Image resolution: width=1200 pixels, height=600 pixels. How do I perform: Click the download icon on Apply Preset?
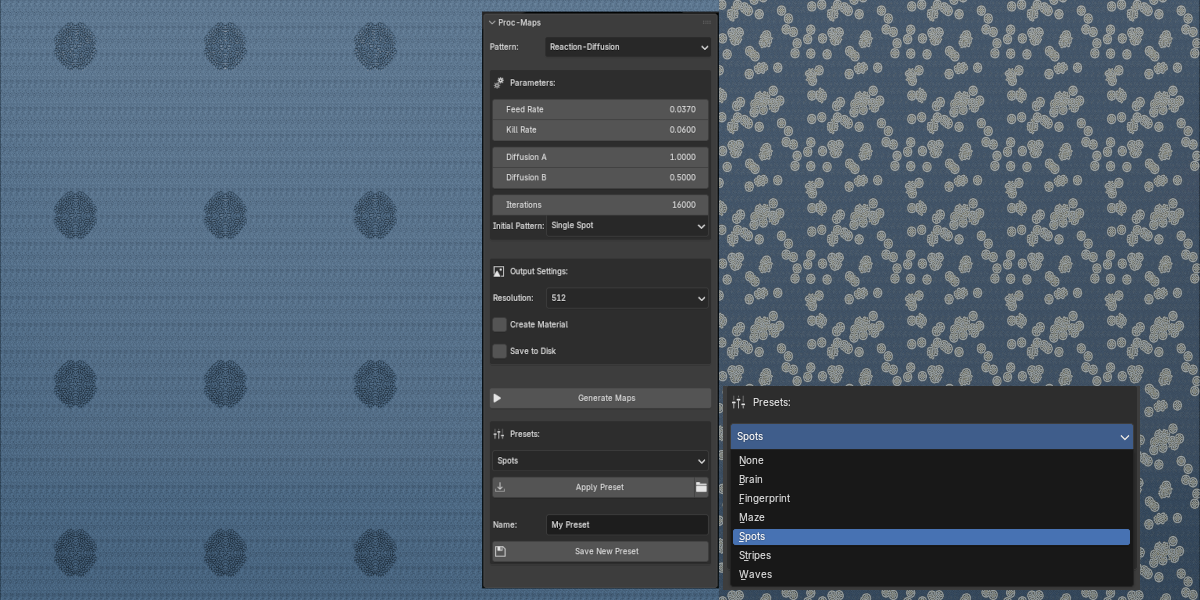(500, 487)
